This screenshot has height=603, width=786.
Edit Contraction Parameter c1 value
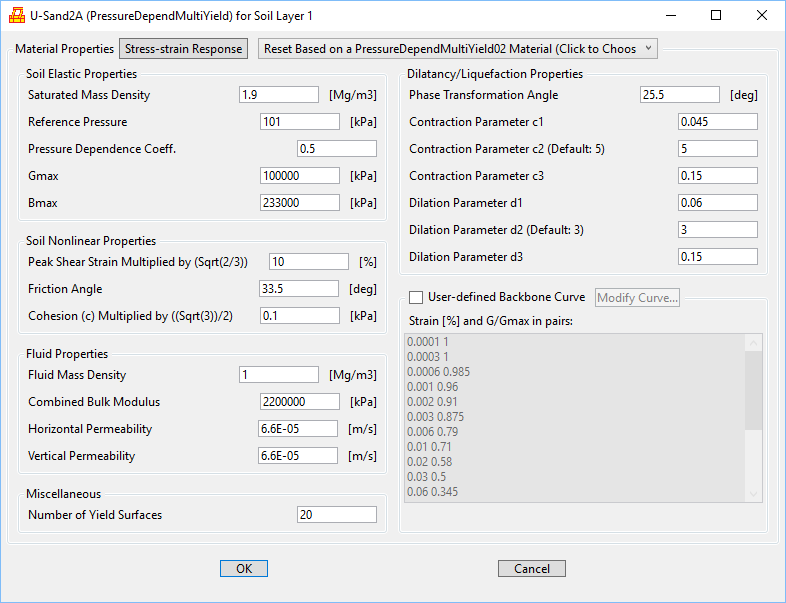pos(717,122)
